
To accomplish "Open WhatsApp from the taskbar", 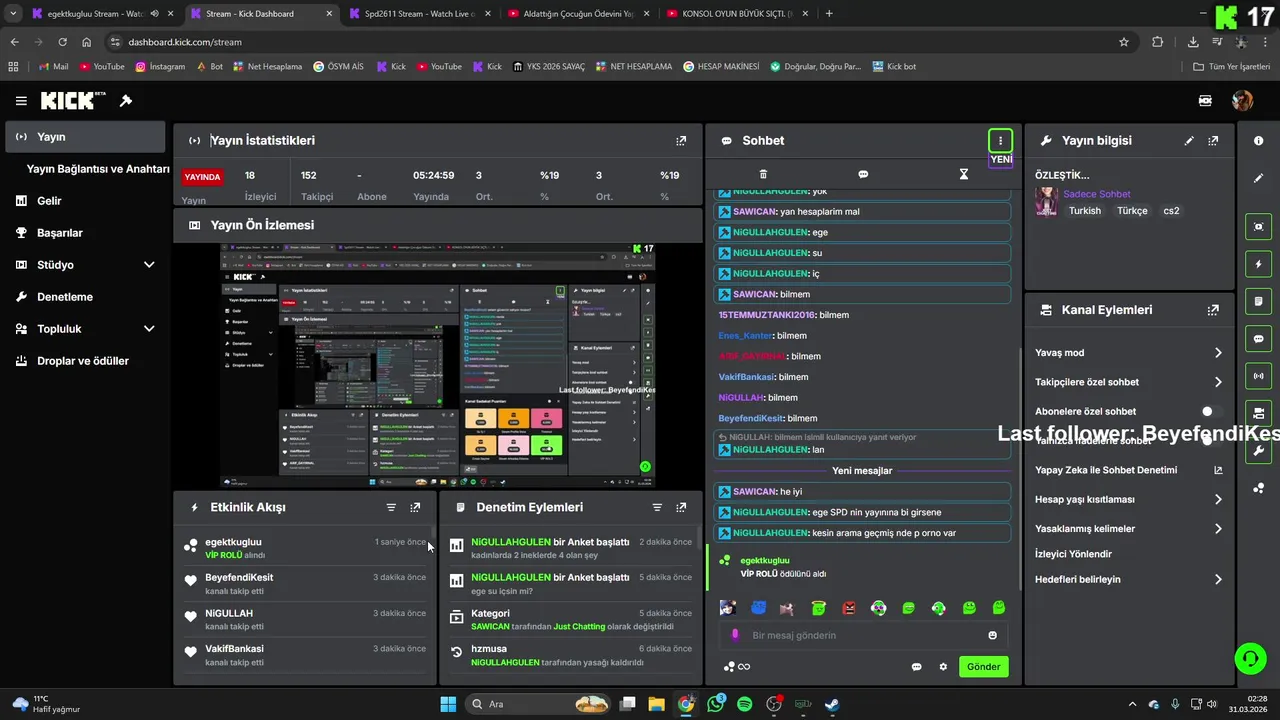I will (x=715, y=704).
